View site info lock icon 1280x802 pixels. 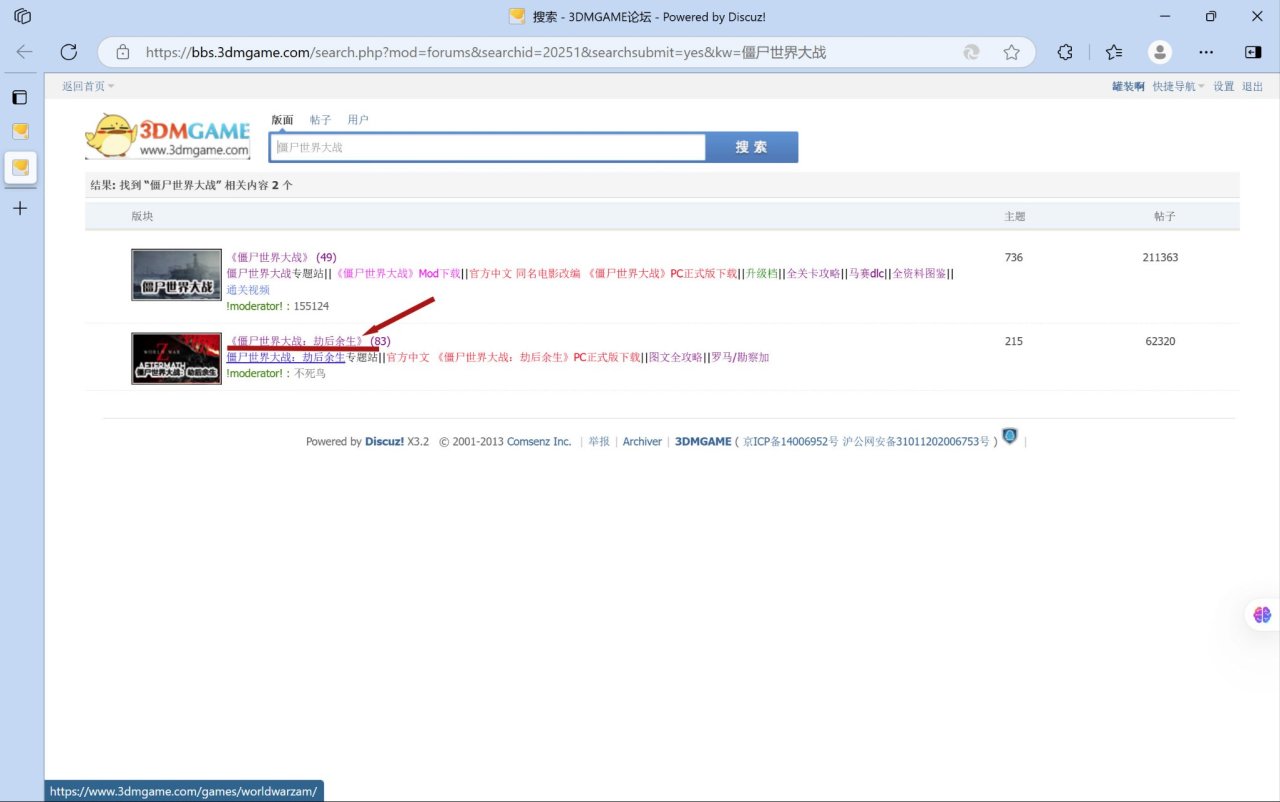pos(123,52)
